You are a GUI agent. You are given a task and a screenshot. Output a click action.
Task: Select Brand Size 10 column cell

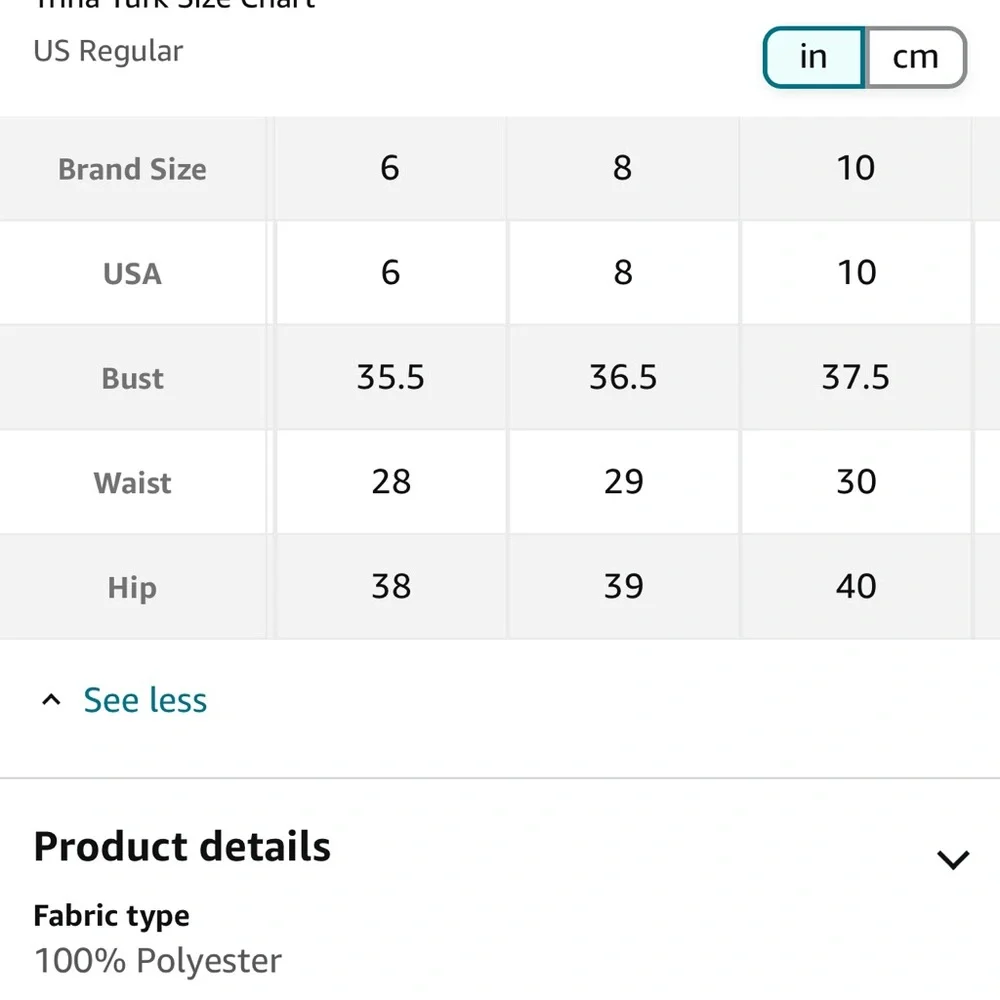[856, 168]
